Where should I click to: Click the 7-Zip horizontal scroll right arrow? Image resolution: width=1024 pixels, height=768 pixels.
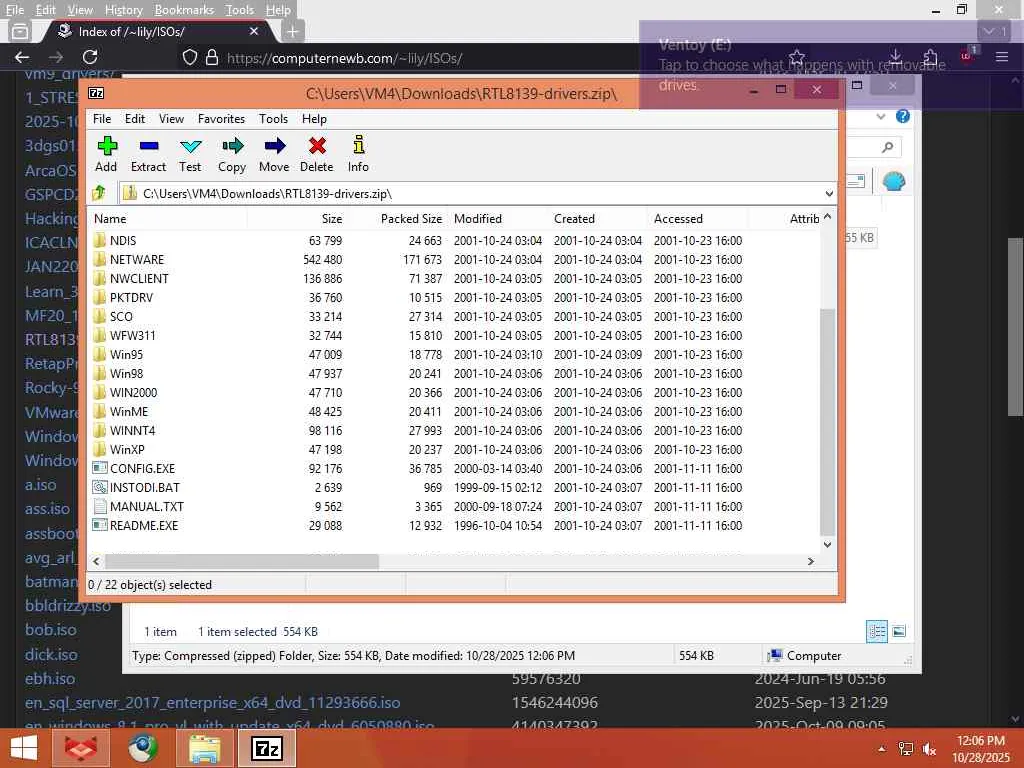click(x=810, y=561)
